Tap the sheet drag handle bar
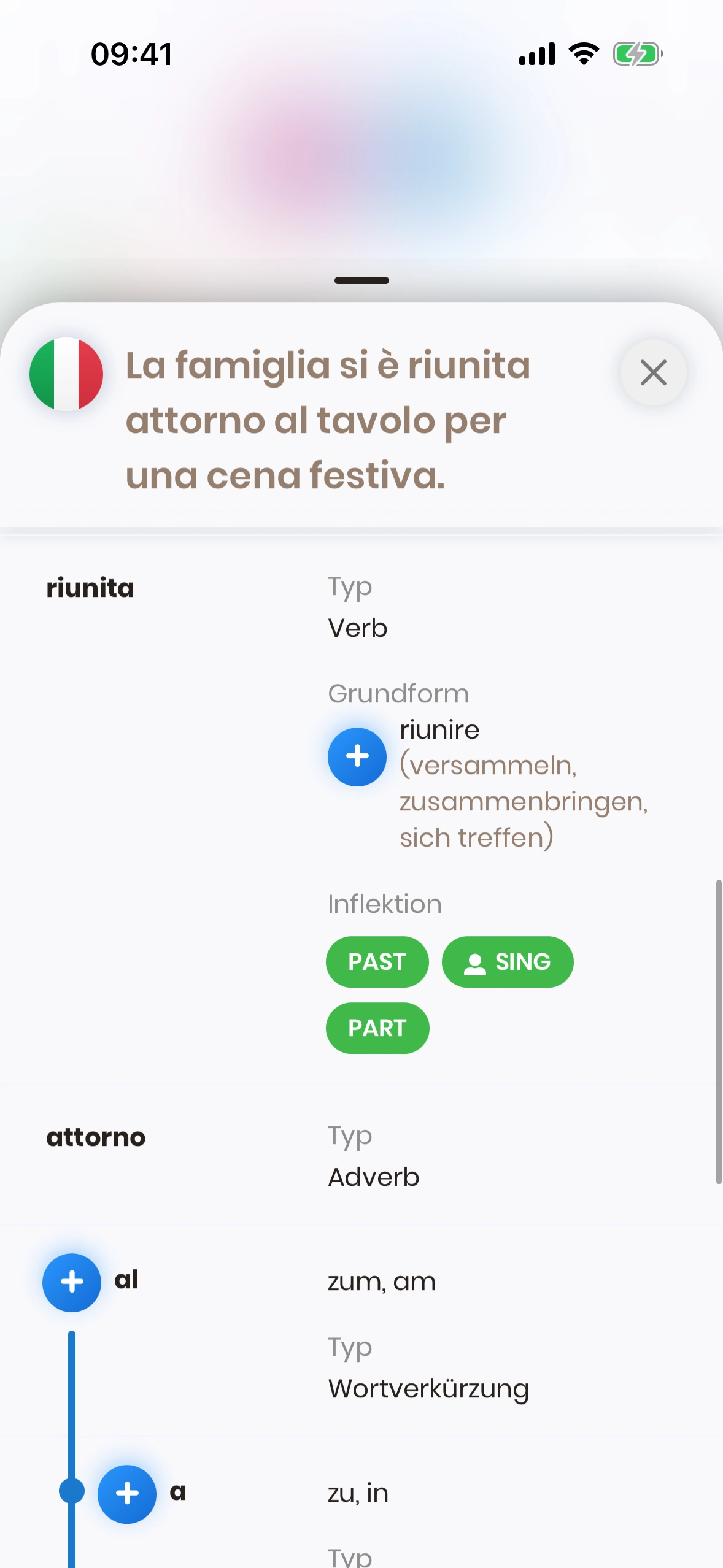This screenshot has width=723, height=1568. tap(361, 280)
